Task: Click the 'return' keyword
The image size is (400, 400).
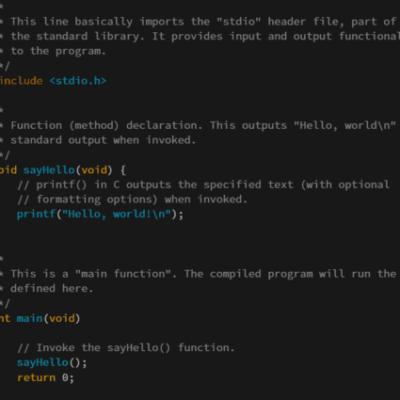Action: (36, 378)
